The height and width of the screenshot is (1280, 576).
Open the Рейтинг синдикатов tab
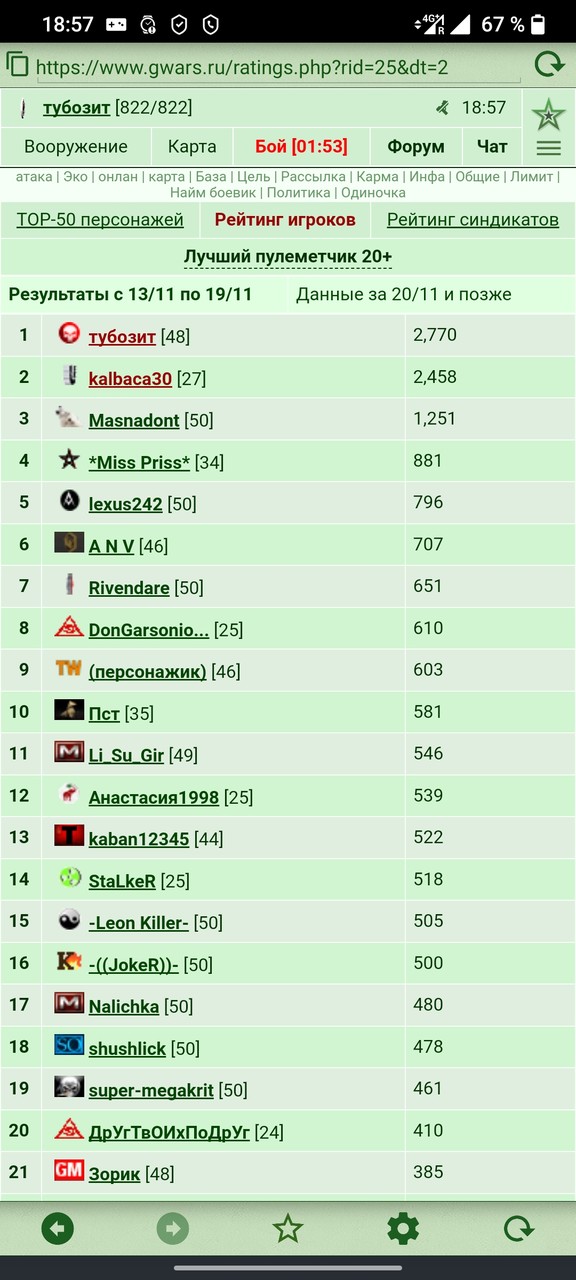[x=473, y=220]
